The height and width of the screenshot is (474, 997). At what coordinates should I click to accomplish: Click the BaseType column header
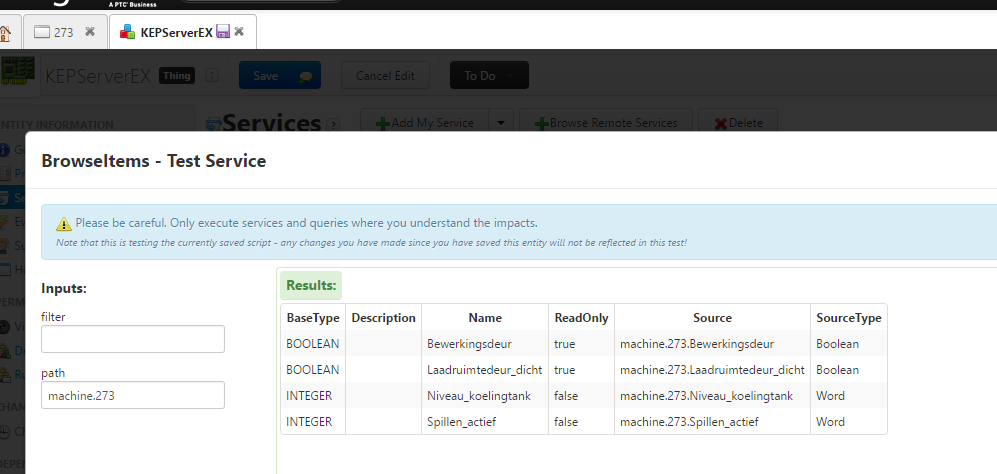pos(313,317)
